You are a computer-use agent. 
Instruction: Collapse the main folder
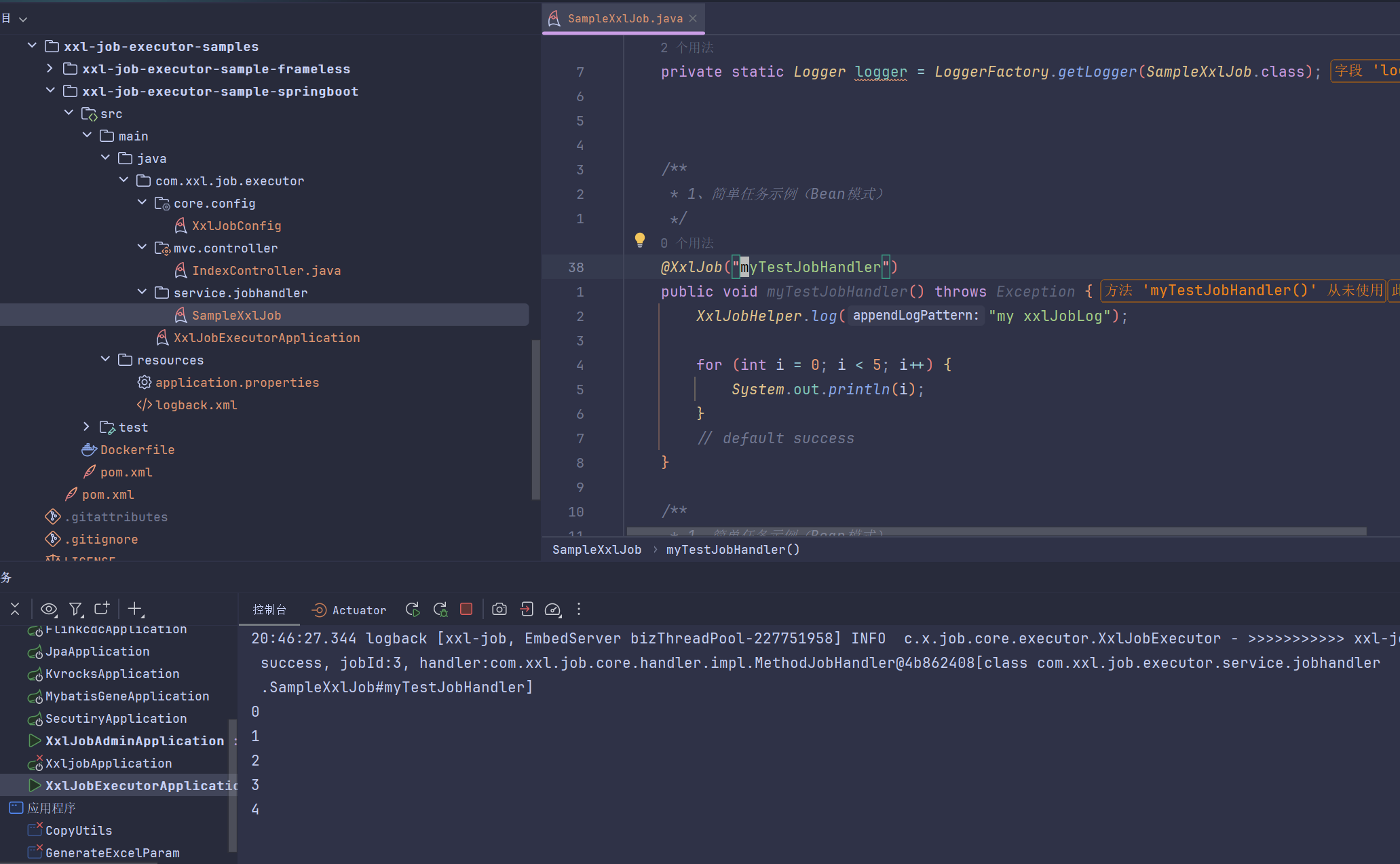click(x=87, y=135)
